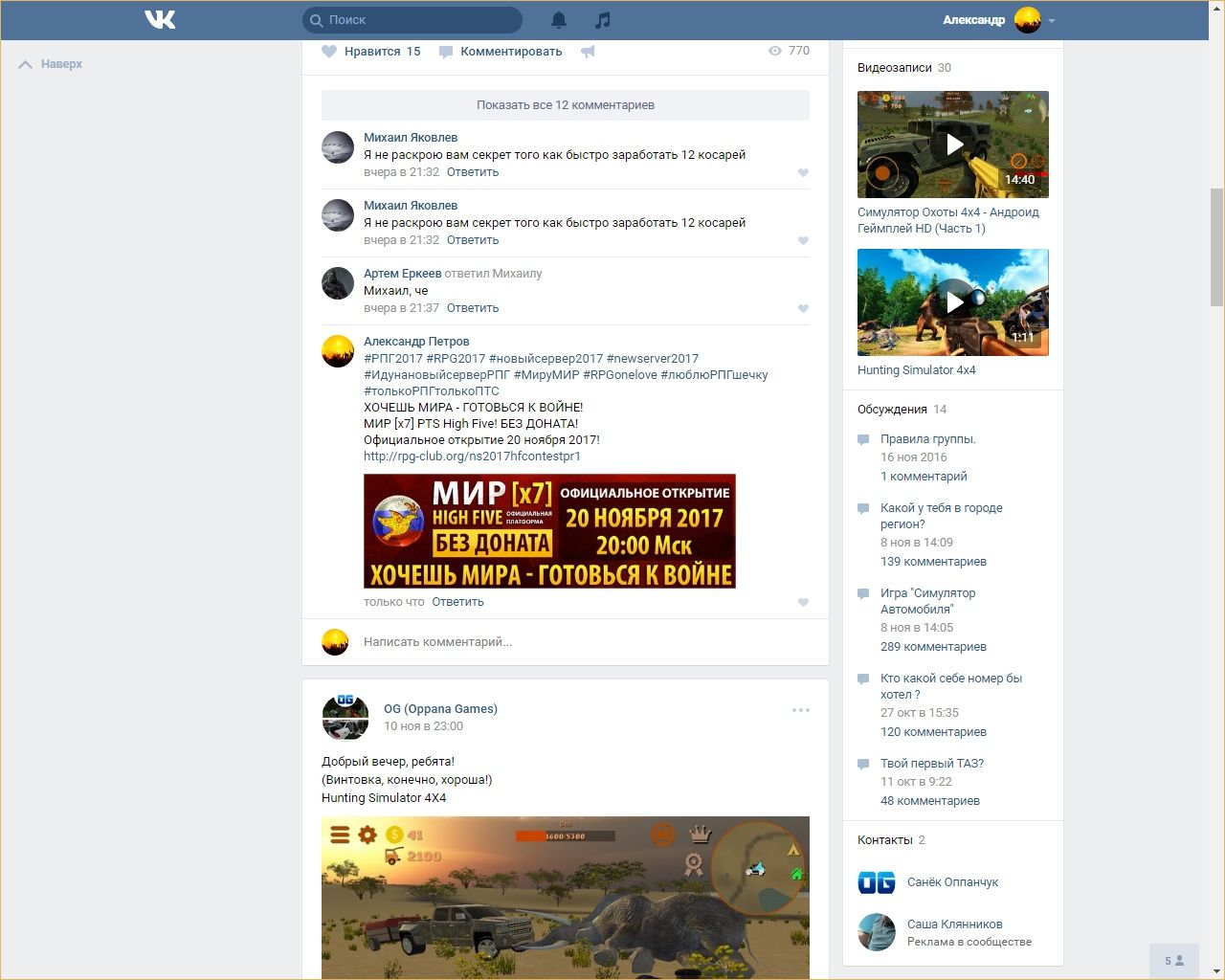The image size is (1225, 980).
Task: Open notifications bell icon
Action: (559, 20)
